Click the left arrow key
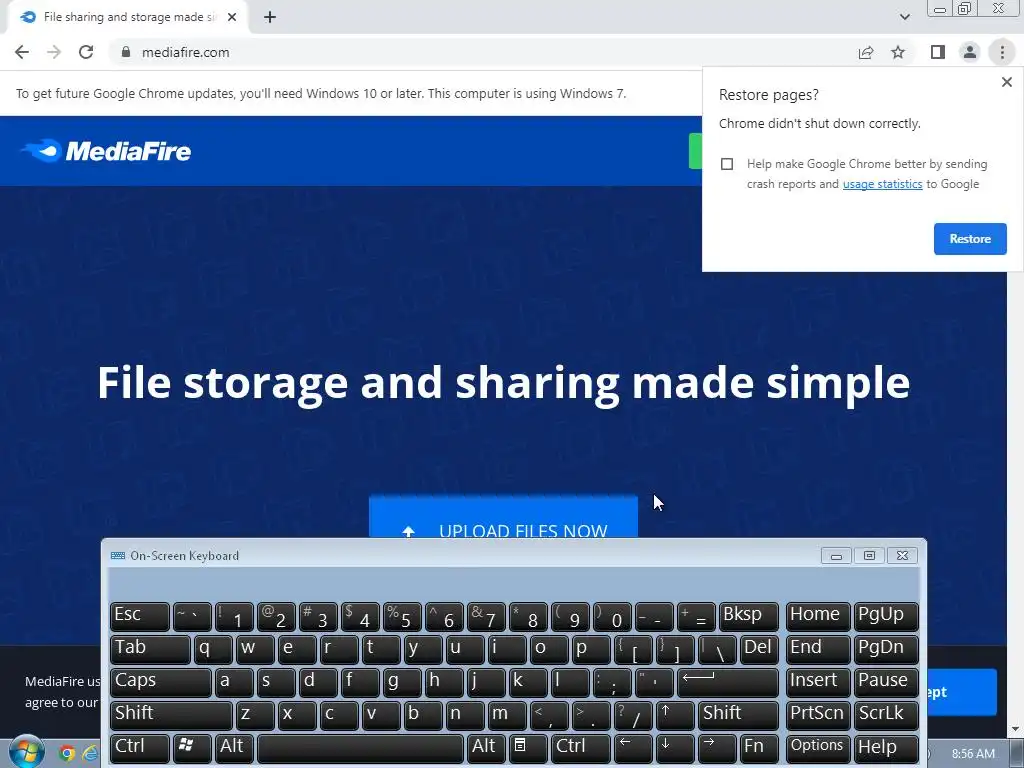The image size is (1024, 768). pos(633,748)
